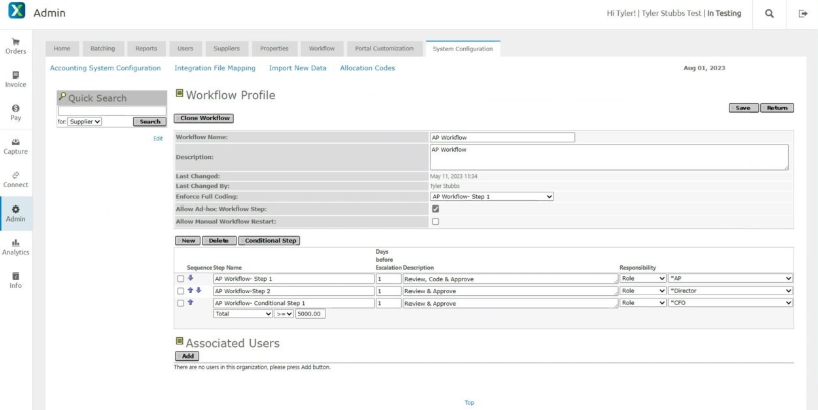Go to the Pay sidebar icon
818x410 pixels.
[x=15, y=112]
